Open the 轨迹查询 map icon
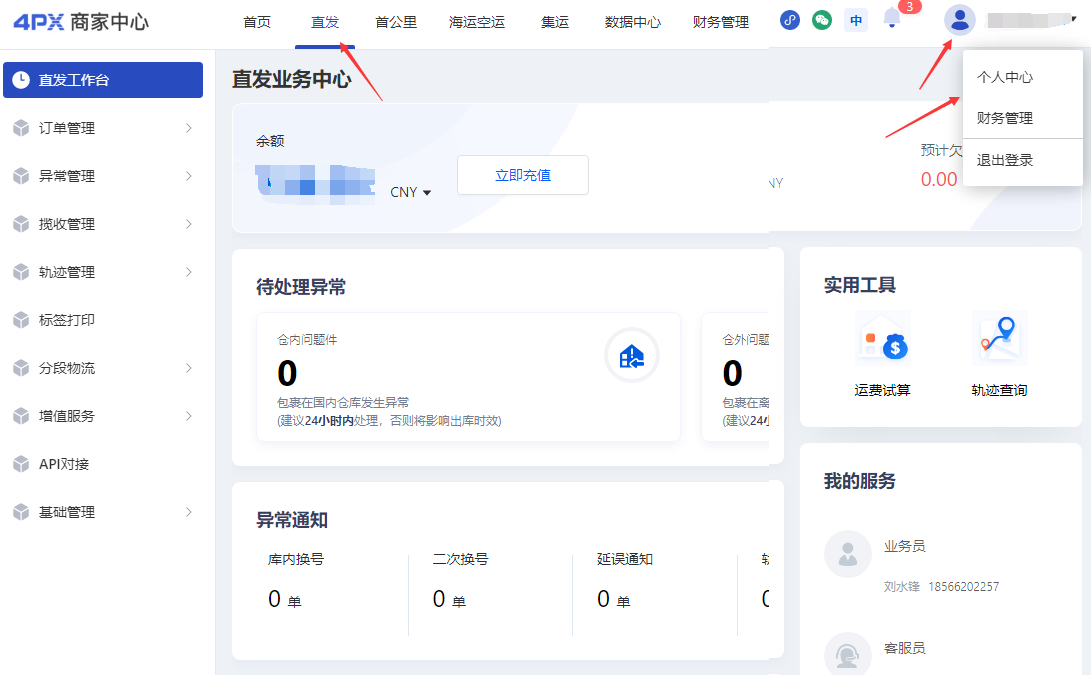 (x=999, y=338)
